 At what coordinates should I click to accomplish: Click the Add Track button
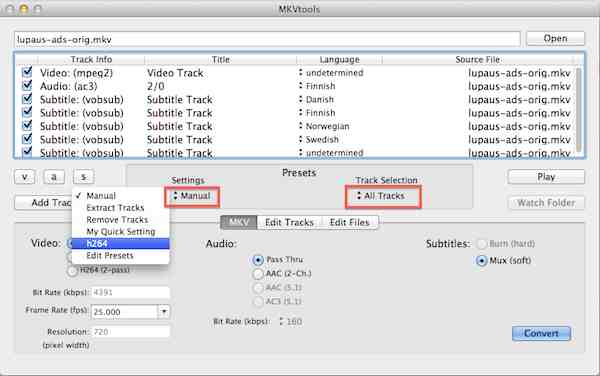point(43,203)
